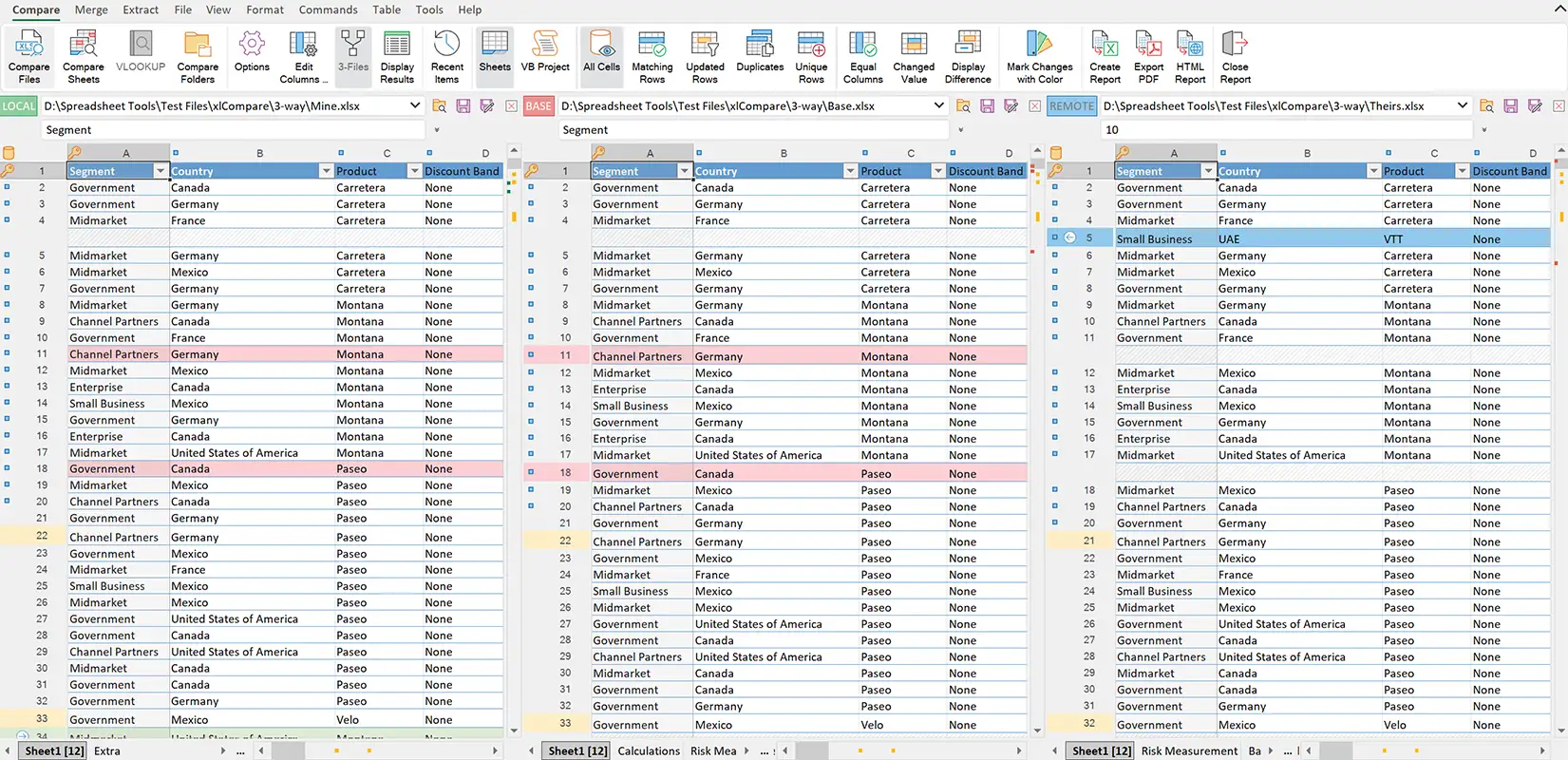1568x760 pixels.
Task: Open Compare Folders from the ribbon
Action: coord(198,57)
